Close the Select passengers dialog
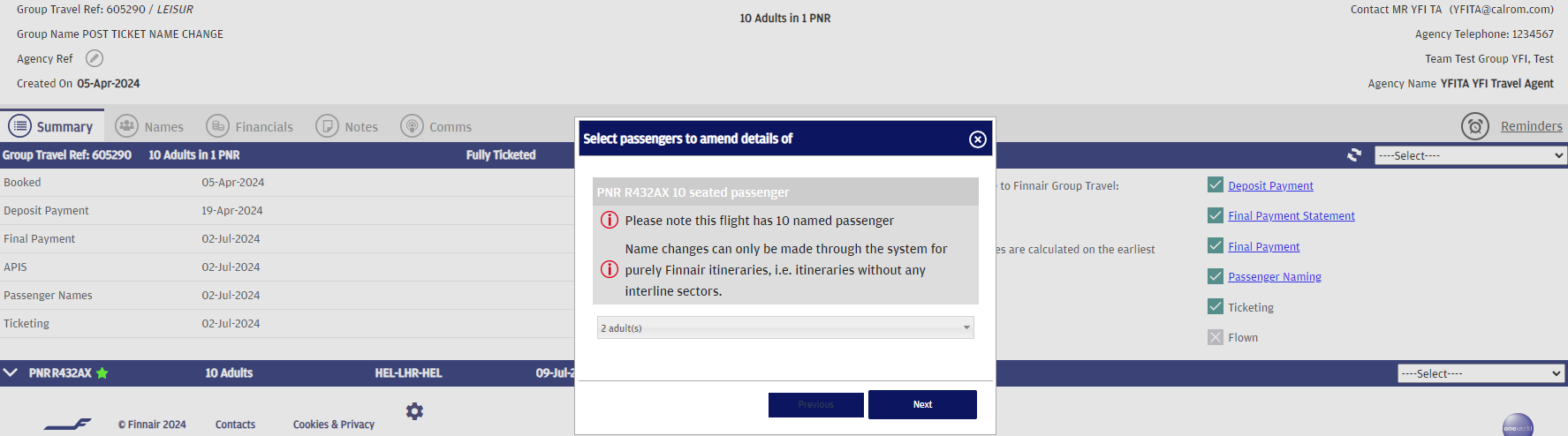This screenshot has width=1568, height=436. [978, 139]
